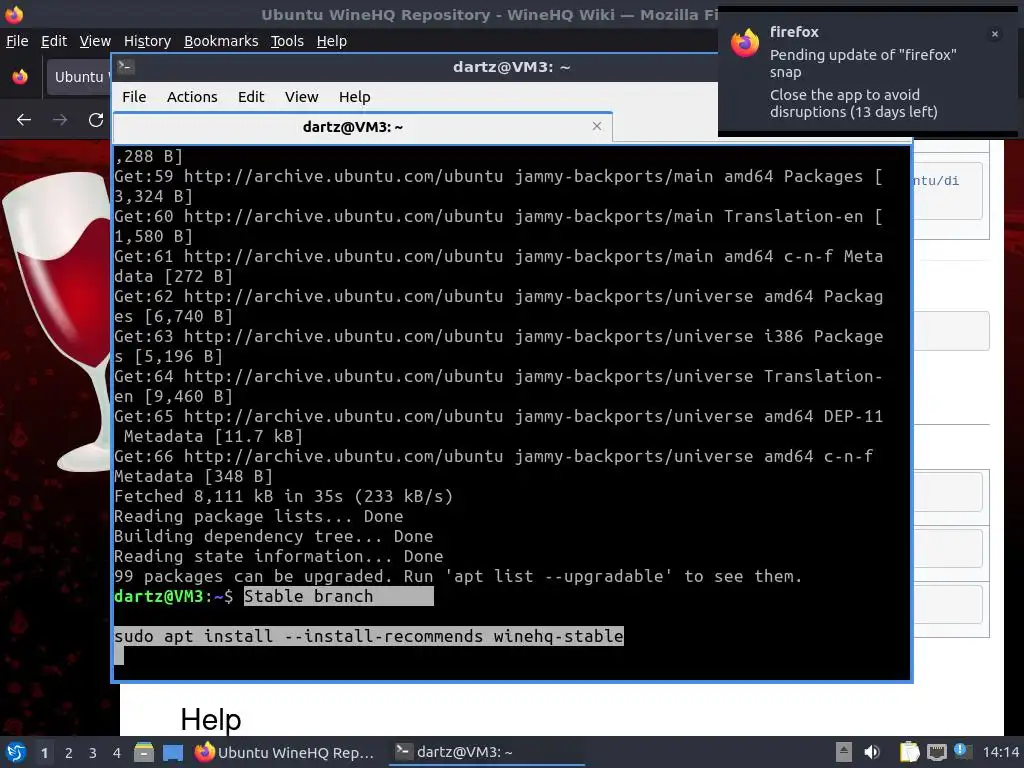Switch to workspace 4 in the pager
Image resolution: width=1024 pixels, height=768 pixels.
point(117,753)
